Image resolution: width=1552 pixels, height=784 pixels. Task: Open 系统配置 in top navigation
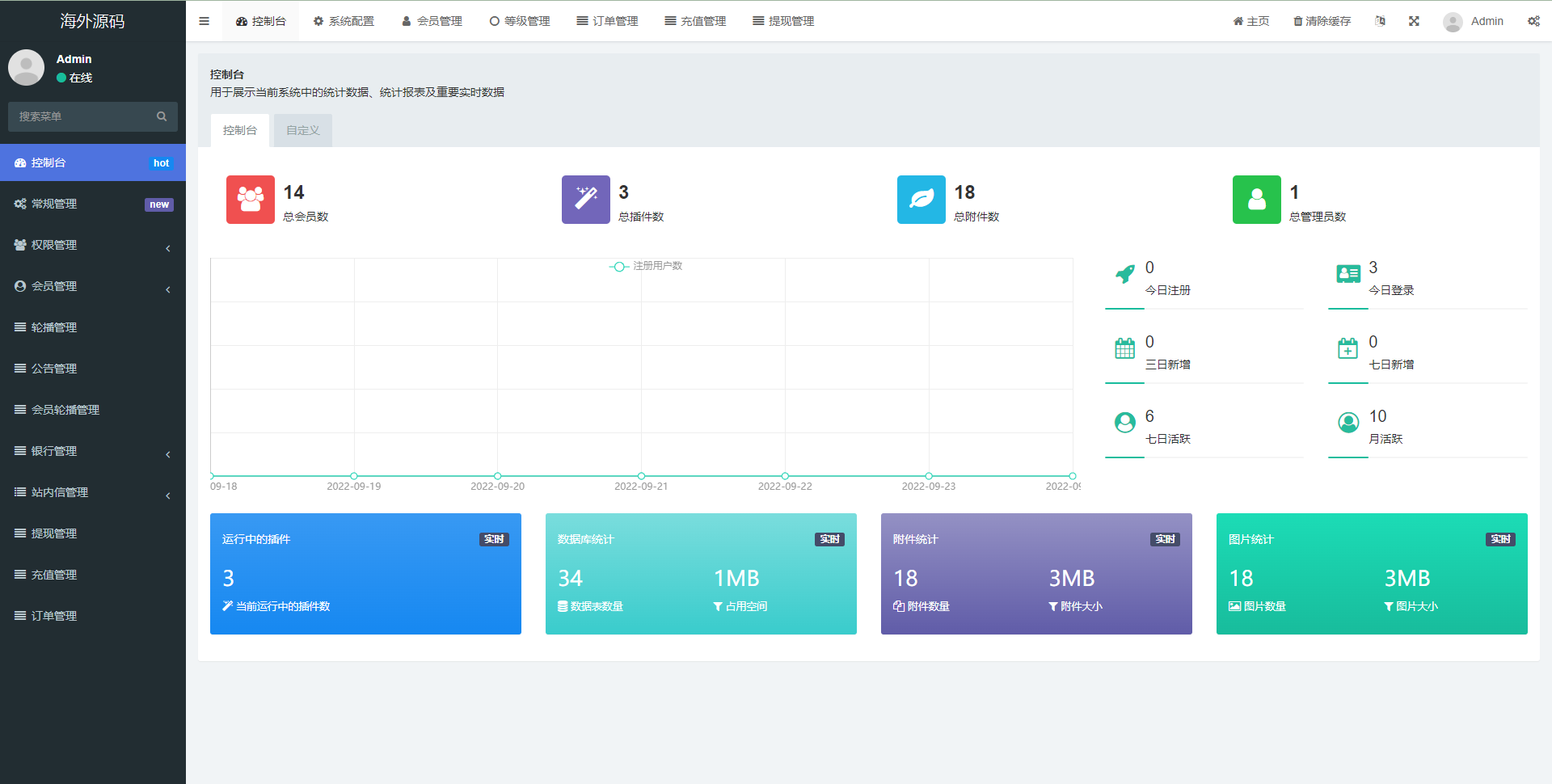344,21
